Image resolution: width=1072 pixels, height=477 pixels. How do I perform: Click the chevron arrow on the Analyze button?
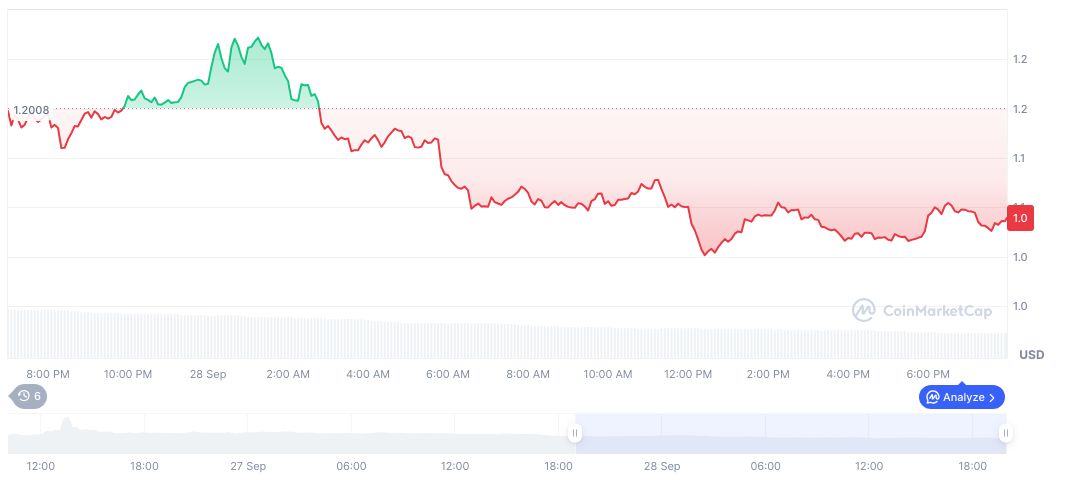pos(992,397)
